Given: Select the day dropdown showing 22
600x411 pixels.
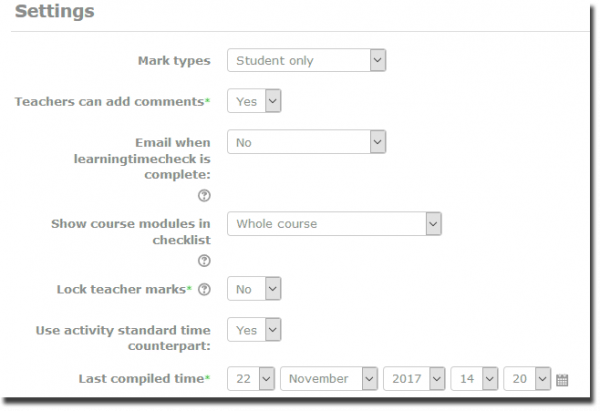Looking at the screenshot, I should point(251,379).
